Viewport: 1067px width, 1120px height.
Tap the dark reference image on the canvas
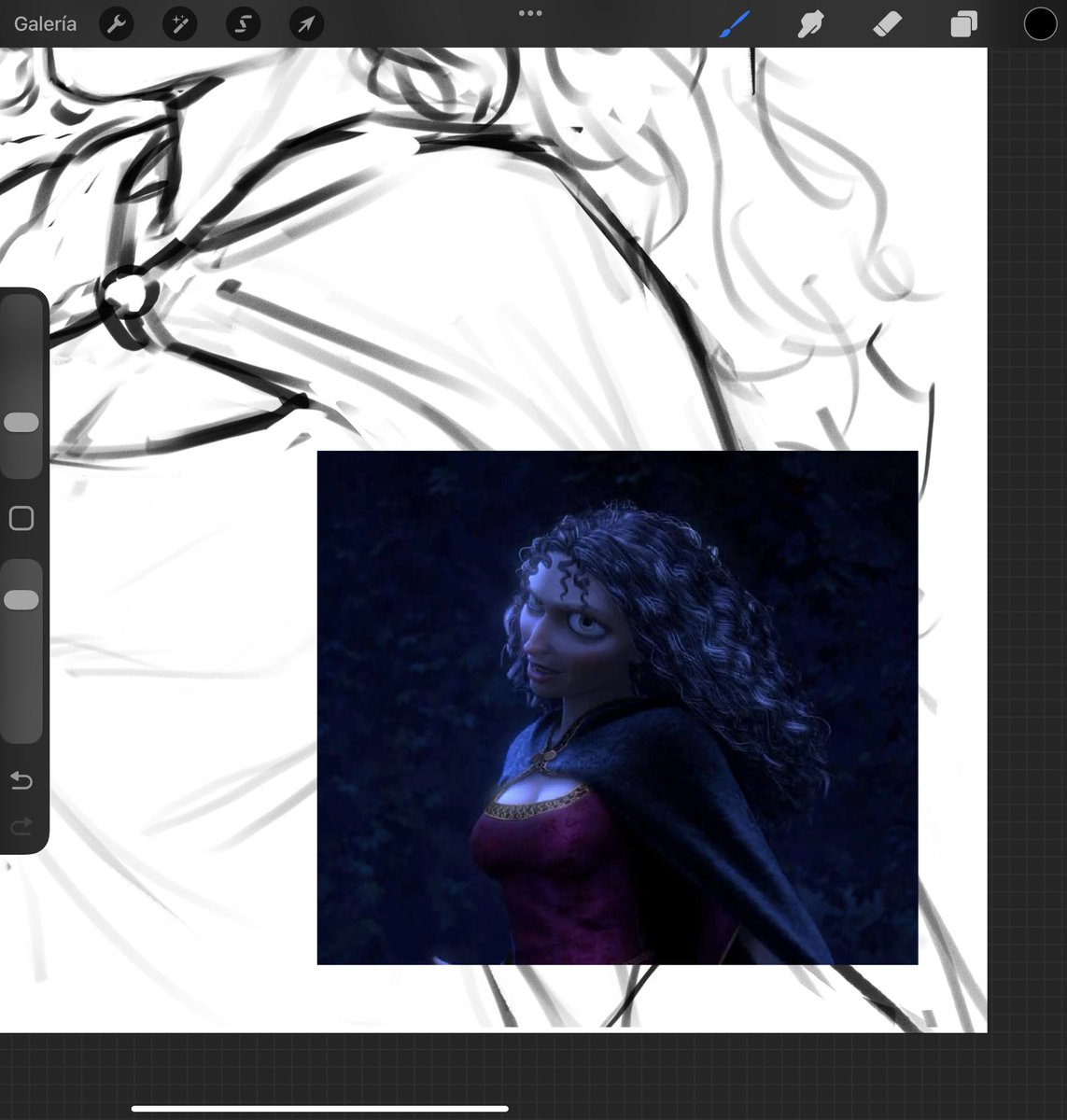click(617, 707)
